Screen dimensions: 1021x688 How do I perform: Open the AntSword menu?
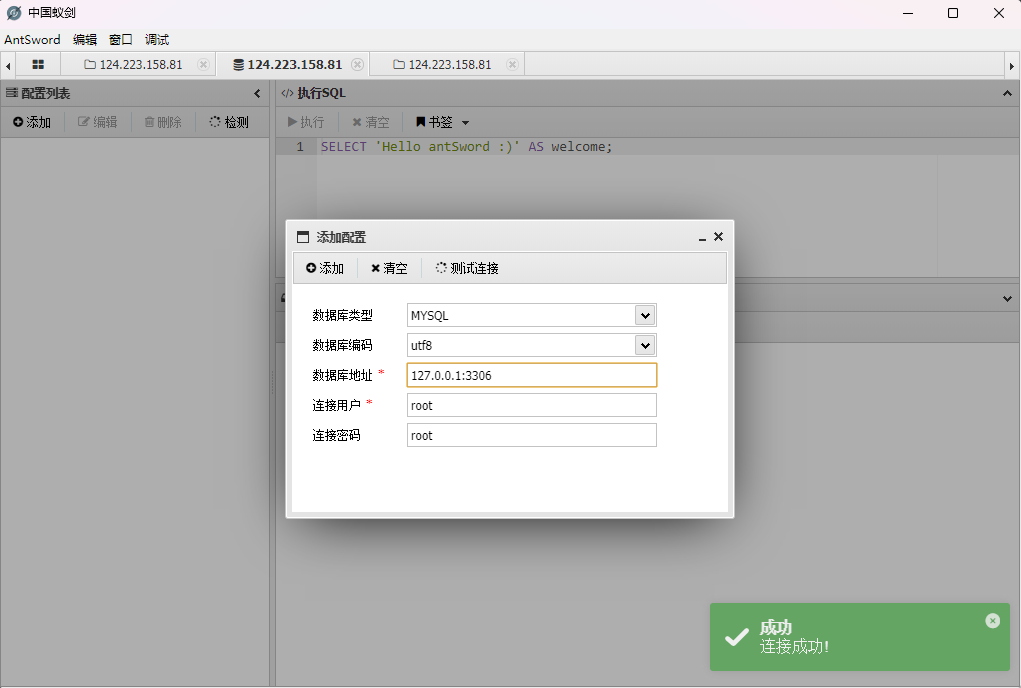(32, 40)
